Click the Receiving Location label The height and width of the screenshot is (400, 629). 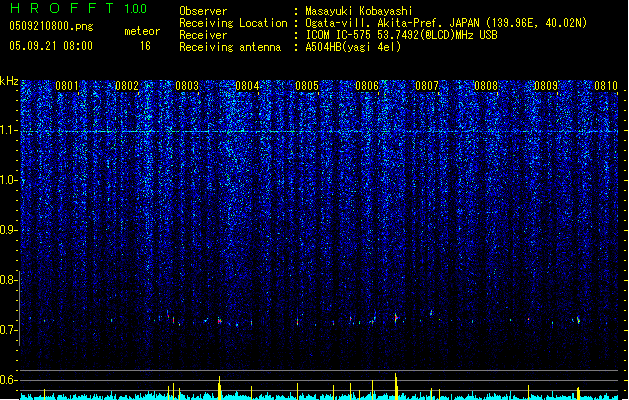(233, 23)
